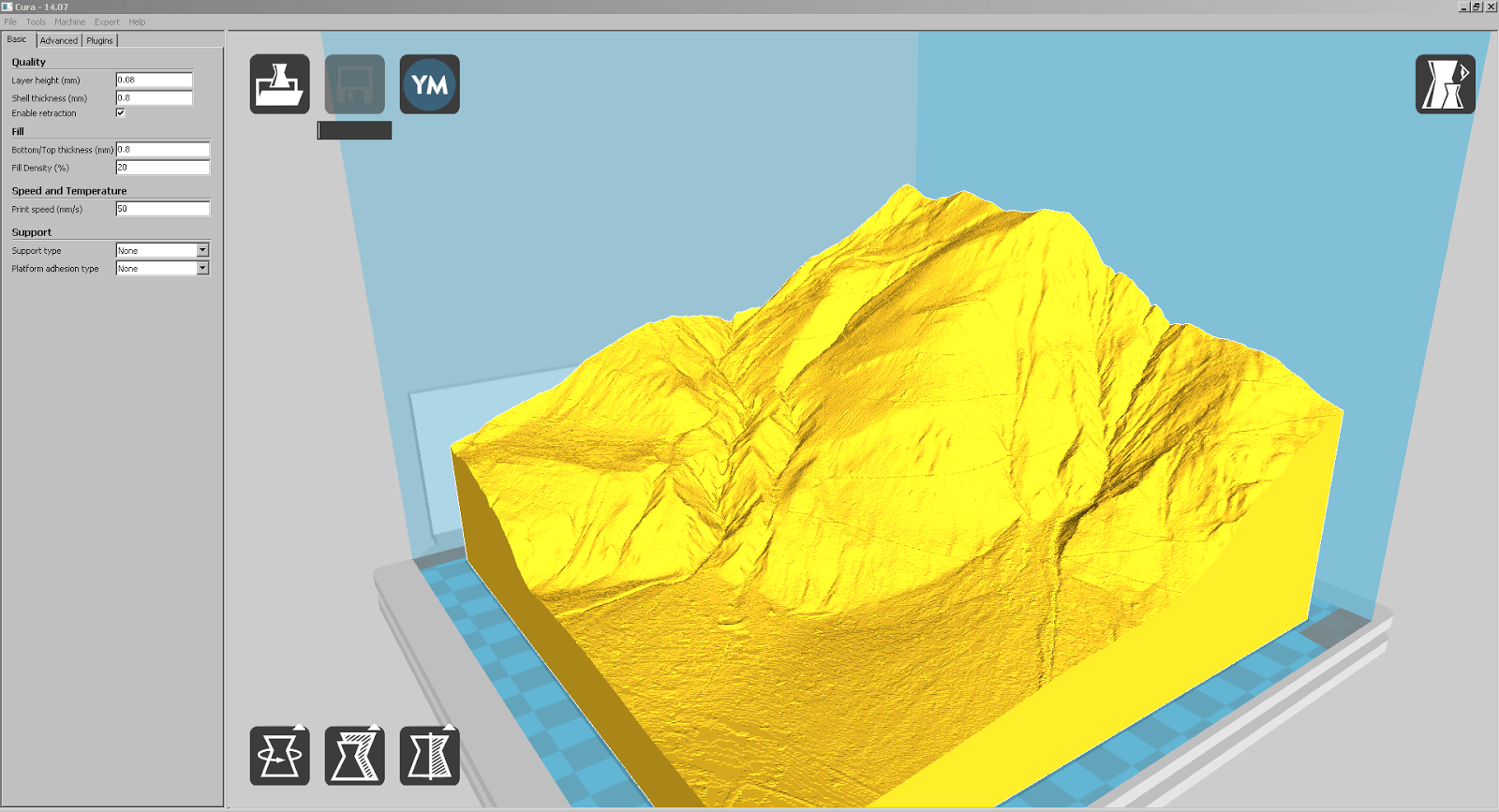This screenshot has height=812, width=1499.
Task: Switch to the Advanced tab
Action: 59,40
